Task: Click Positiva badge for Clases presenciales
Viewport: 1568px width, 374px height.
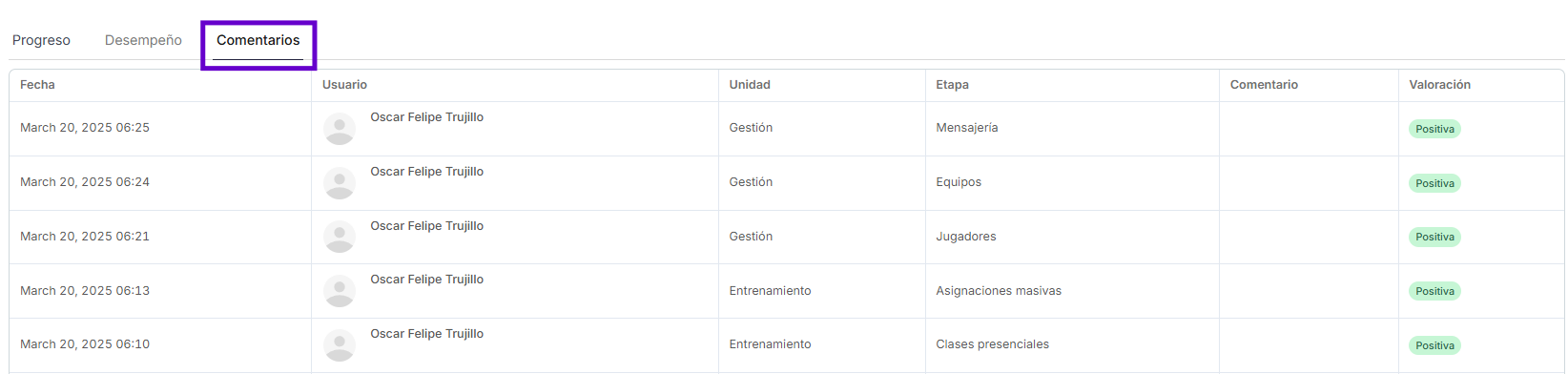Action: [x=1434, y=345]
